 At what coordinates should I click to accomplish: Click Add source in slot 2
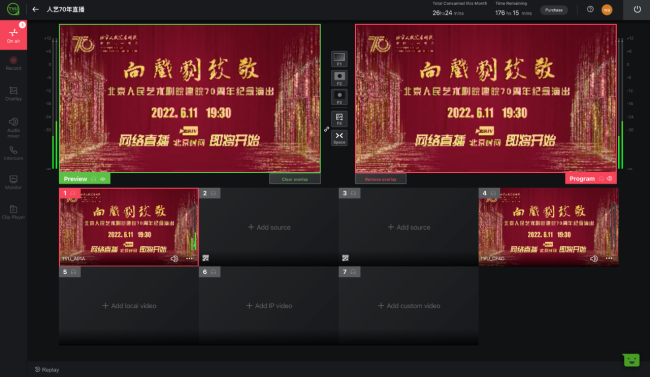(269, 227)
